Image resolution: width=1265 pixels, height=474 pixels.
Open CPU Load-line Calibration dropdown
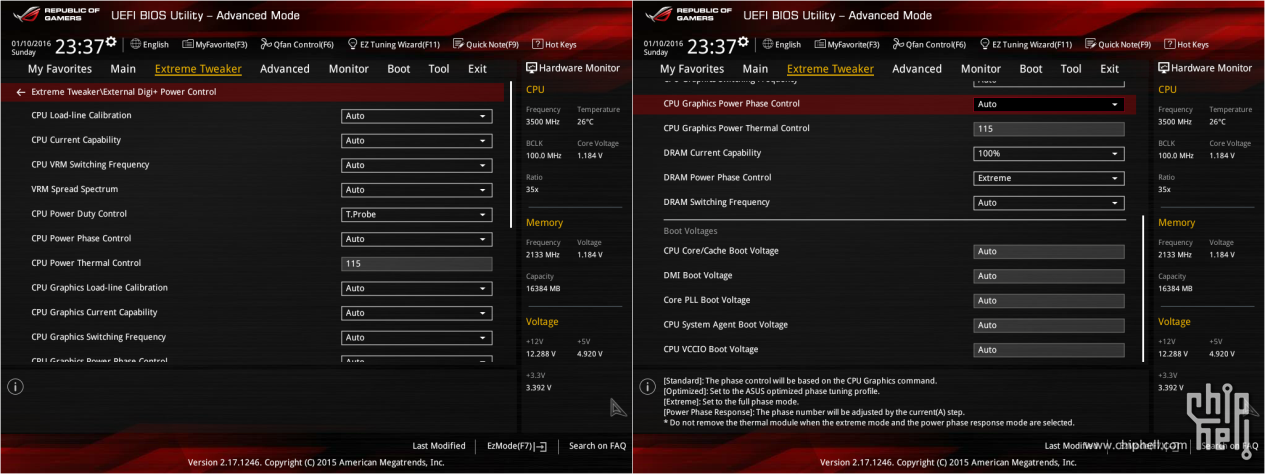(416, 116)
